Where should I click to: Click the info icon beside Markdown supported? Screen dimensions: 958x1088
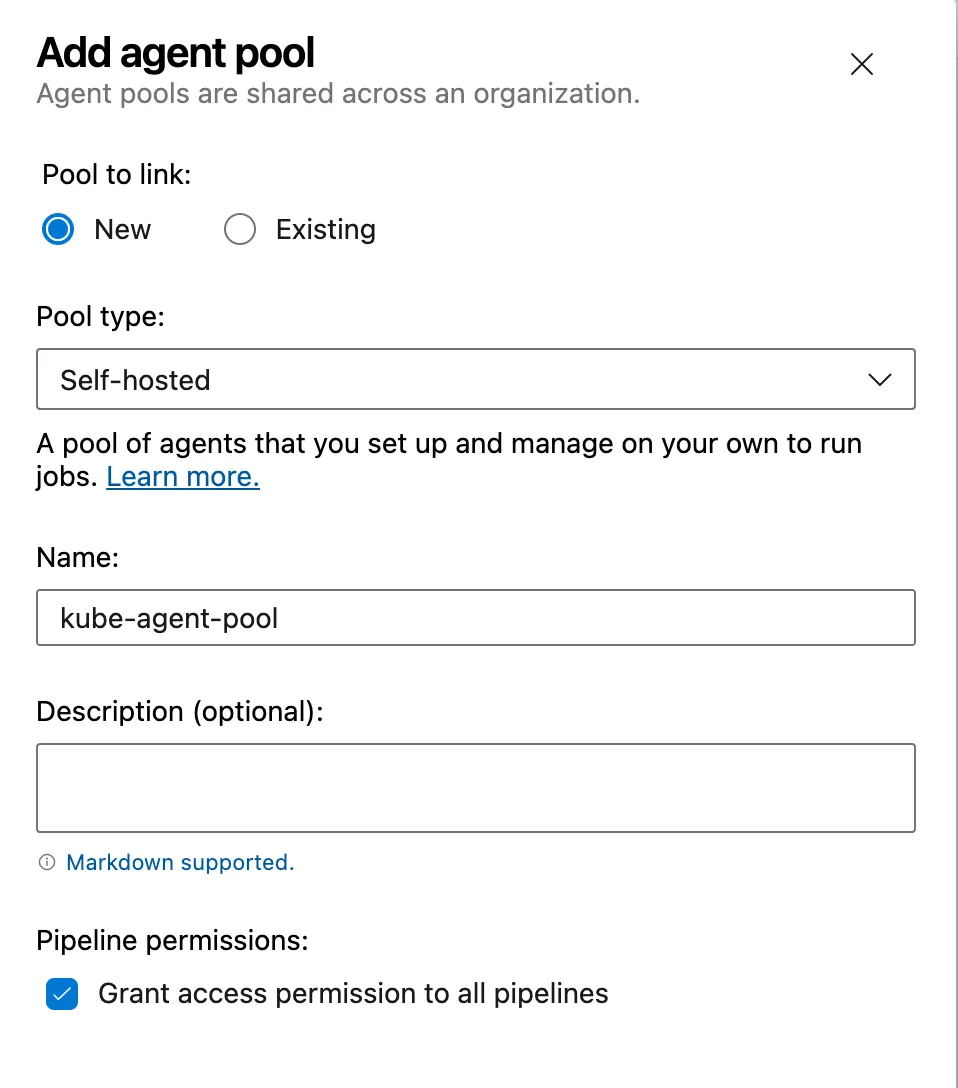tap(47, 862)
